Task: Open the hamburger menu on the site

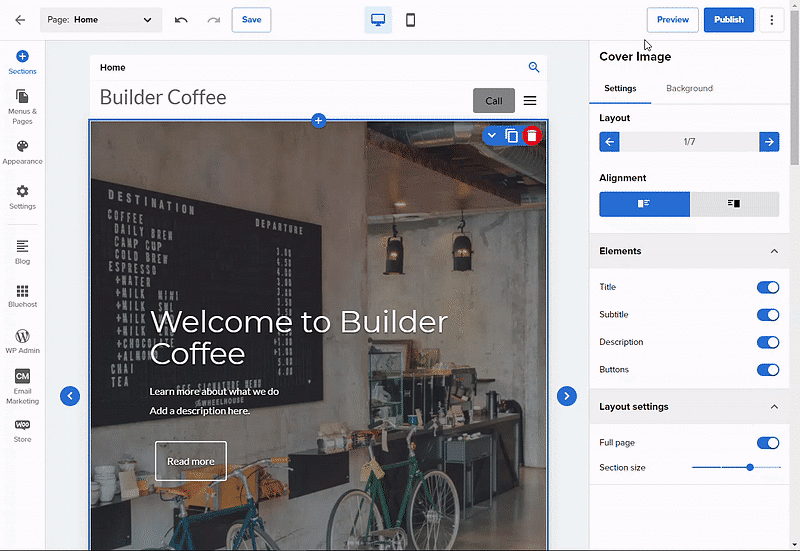Action: 530,101
